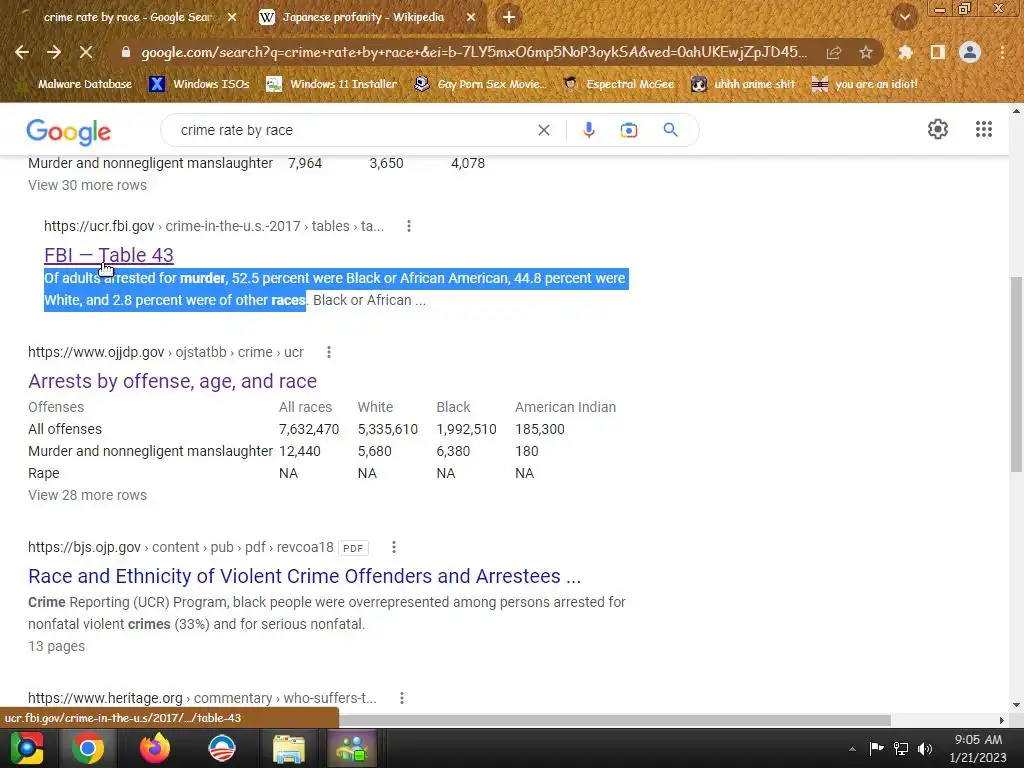
Task: Close the Japanese profanity Wikipedia tab
Action: (471, 18)
